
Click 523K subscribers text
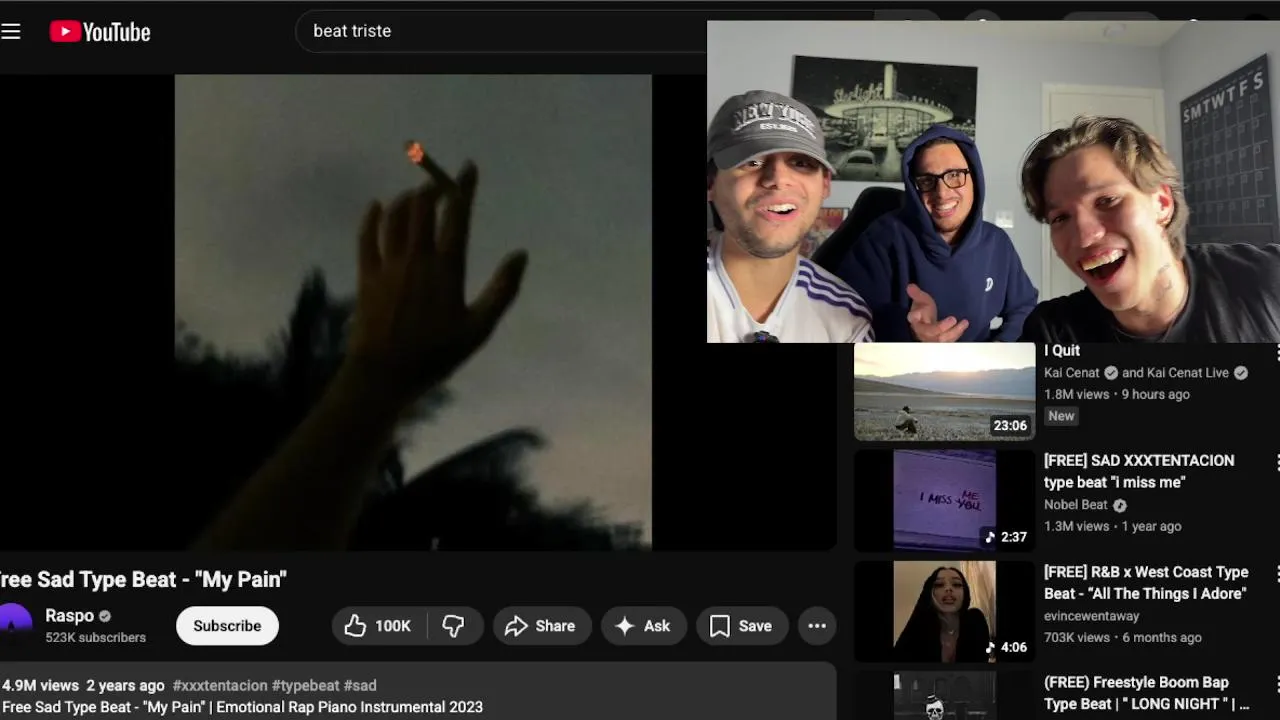[95, 637]
